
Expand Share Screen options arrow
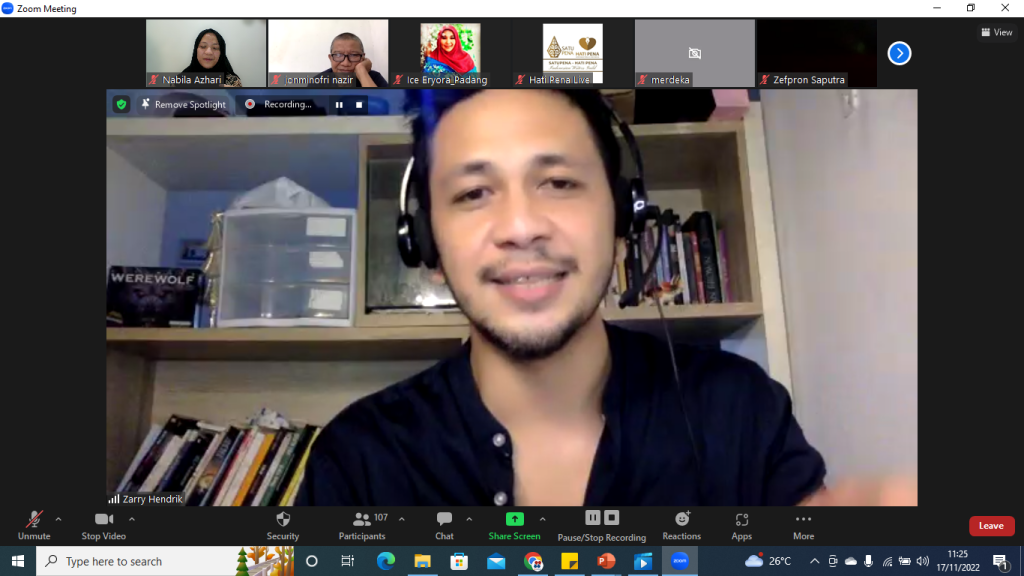pyautogui.click(x=543, y=519)
